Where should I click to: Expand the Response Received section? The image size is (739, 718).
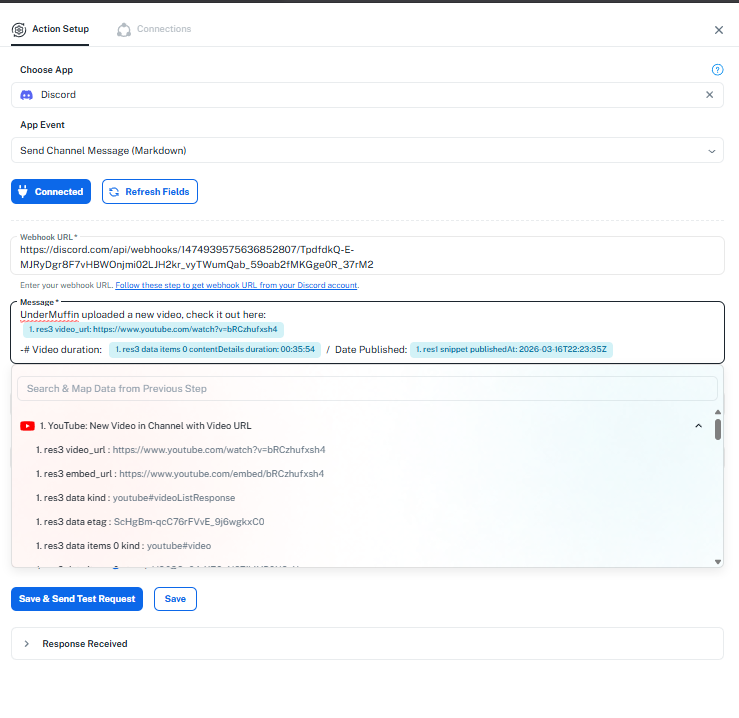coord(27,644)
